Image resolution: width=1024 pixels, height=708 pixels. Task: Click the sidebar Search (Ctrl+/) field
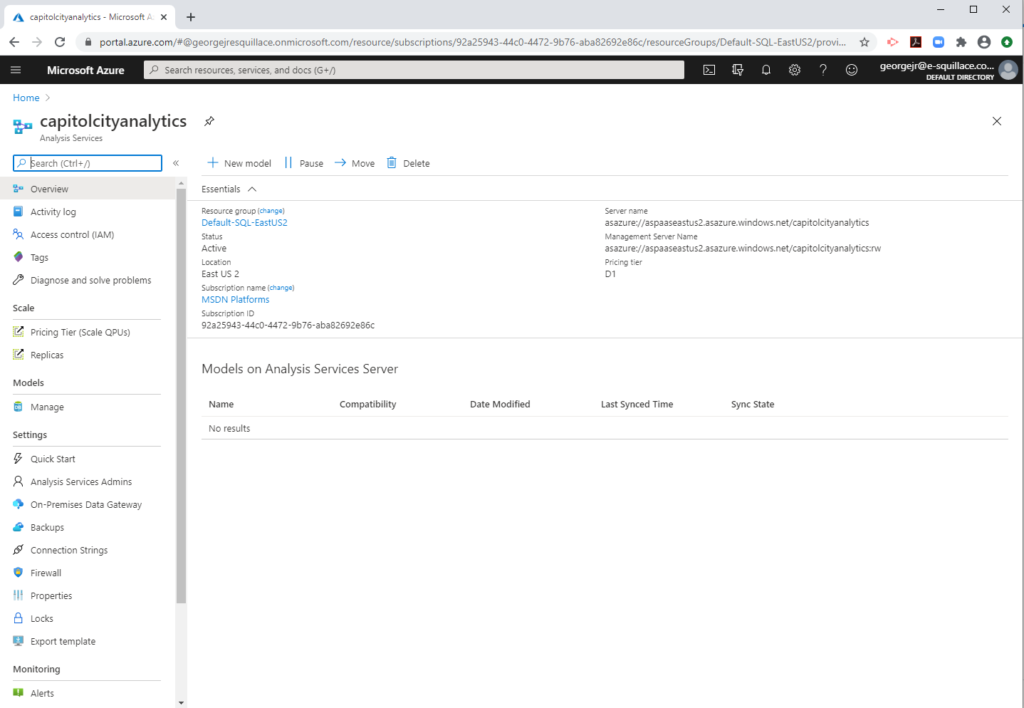point(85,162)
